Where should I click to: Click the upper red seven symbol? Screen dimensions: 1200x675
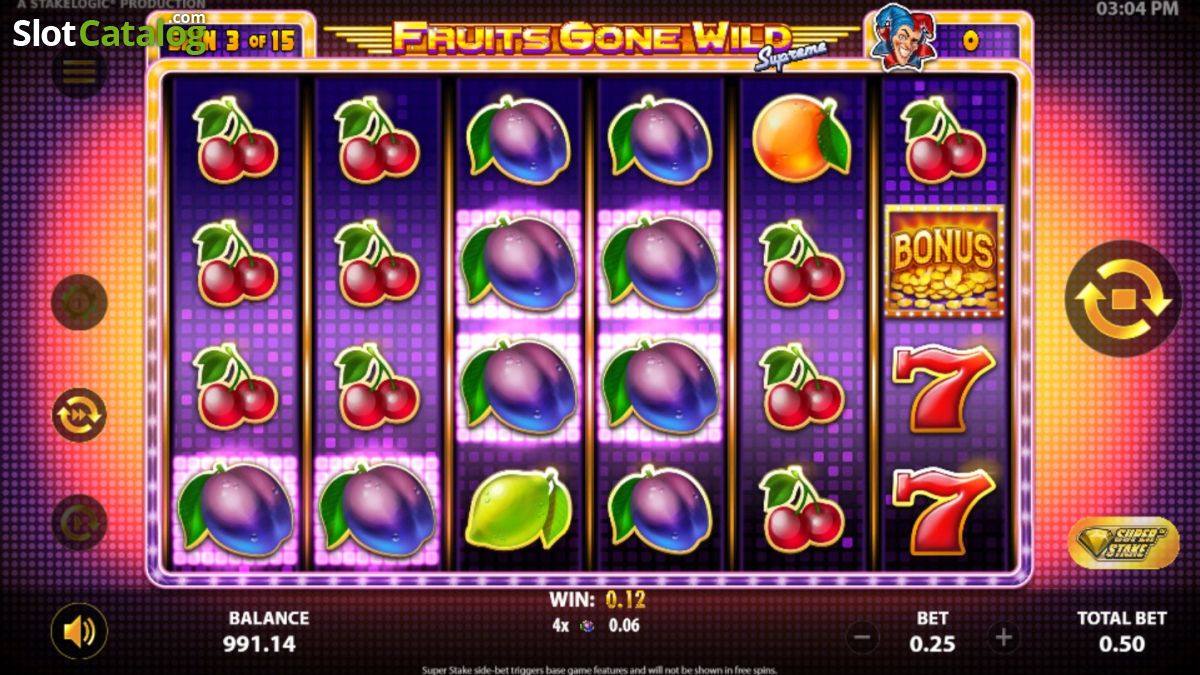click(943, 384)
